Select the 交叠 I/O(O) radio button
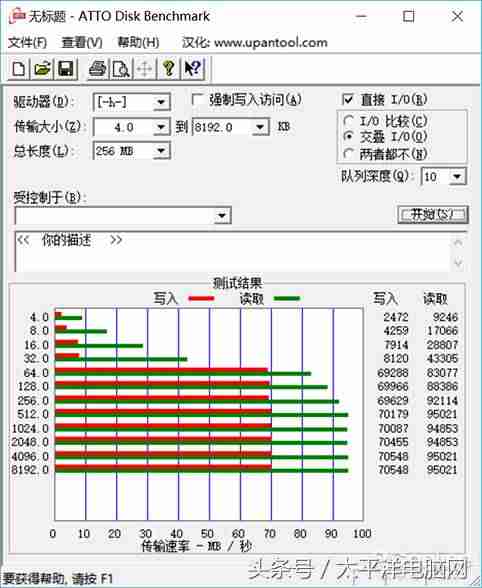 point(348,137)
